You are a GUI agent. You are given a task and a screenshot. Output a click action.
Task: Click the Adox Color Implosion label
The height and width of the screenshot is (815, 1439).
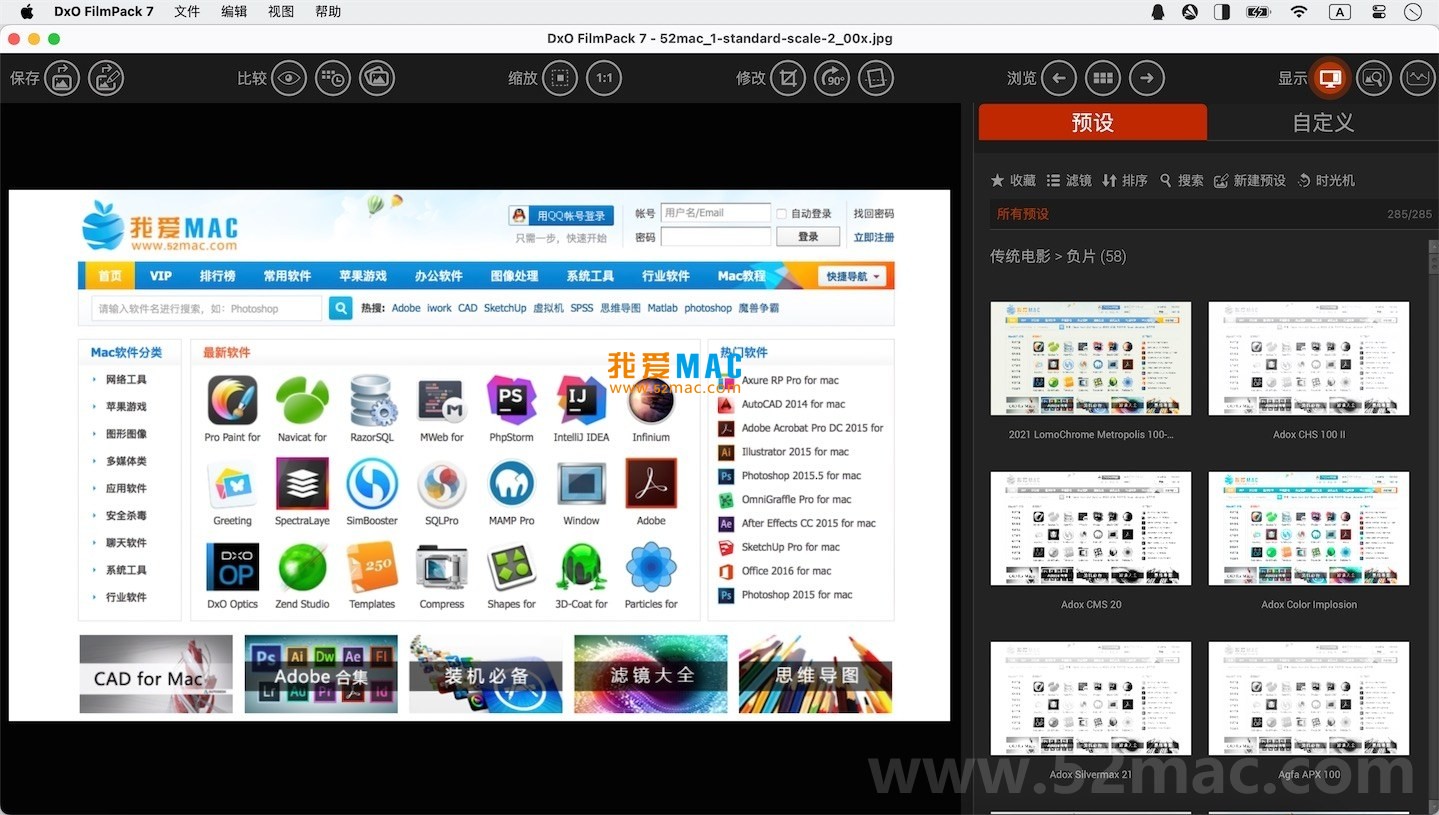[1309, 605]
